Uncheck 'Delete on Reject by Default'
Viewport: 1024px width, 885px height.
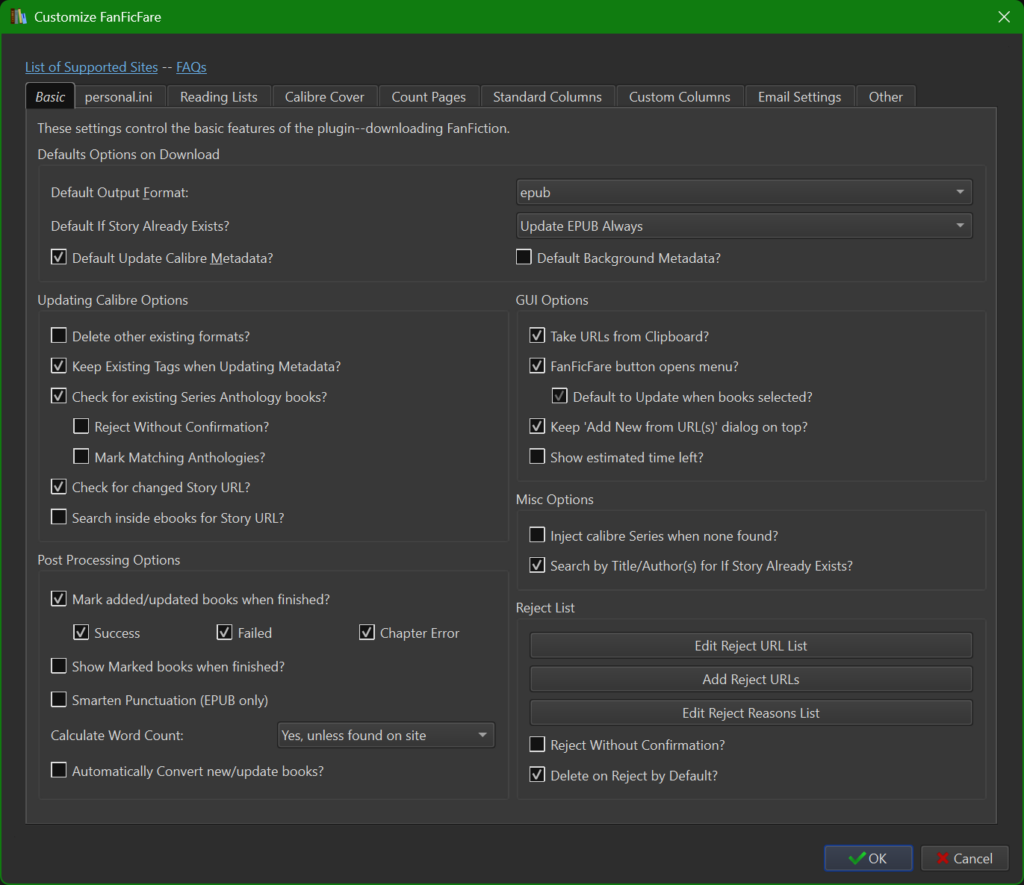[x=537, y=775]
